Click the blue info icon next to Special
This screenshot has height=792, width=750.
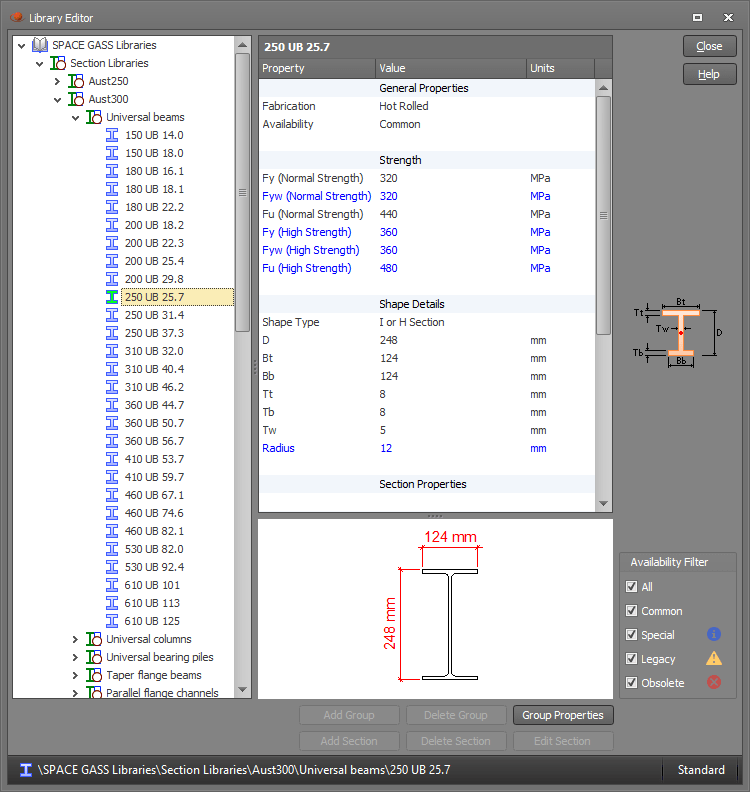click(x=714, y=634)
